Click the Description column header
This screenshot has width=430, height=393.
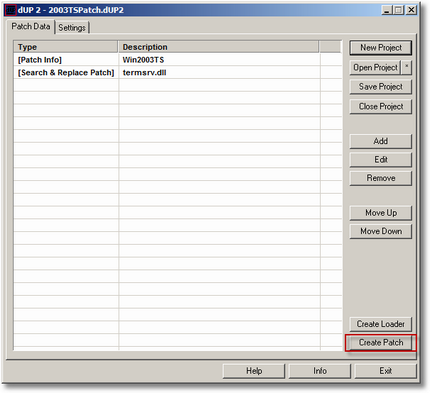pos(219,47)
